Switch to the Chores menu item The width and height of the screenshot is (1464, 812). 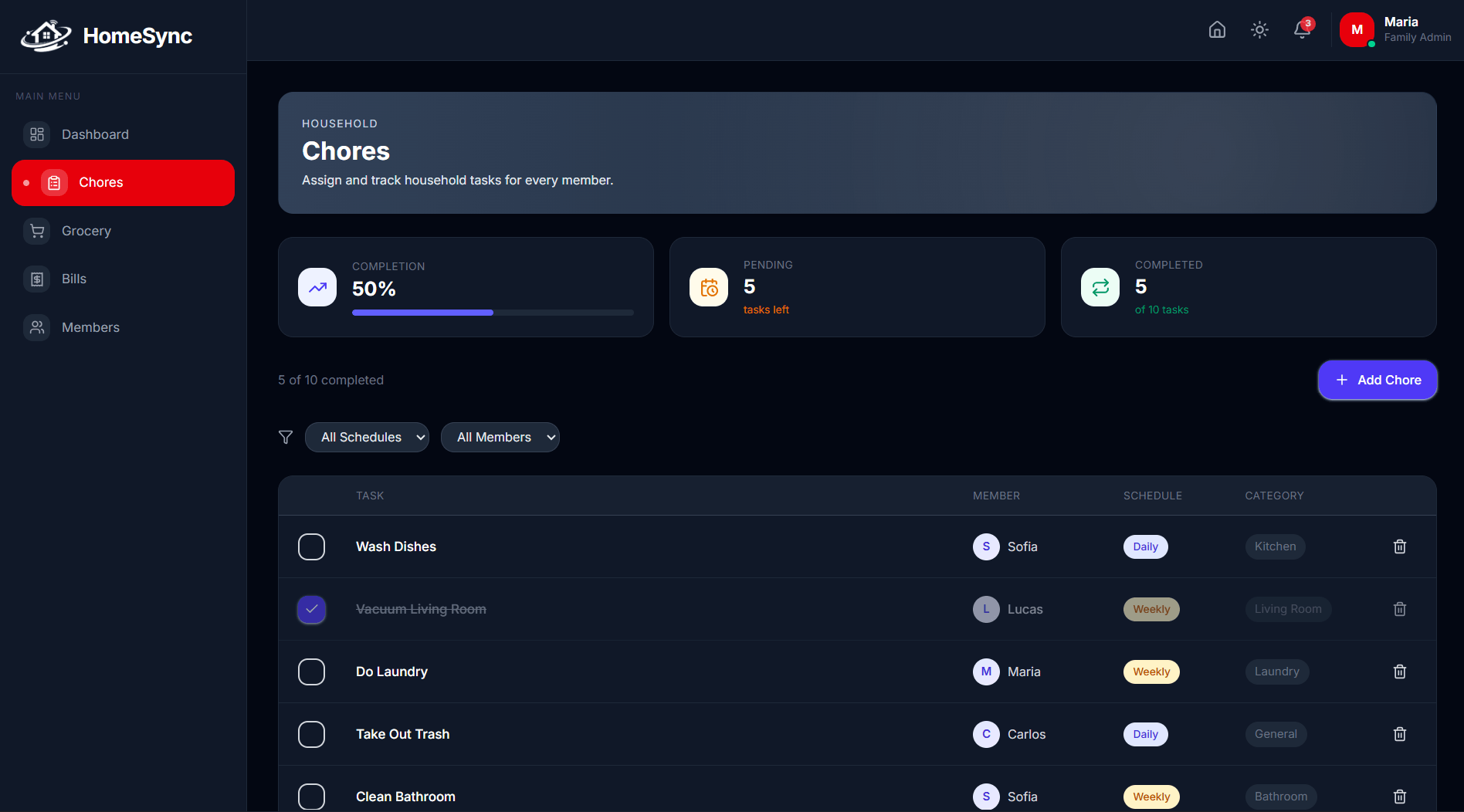pyautogui.click(x=100, y=182)
